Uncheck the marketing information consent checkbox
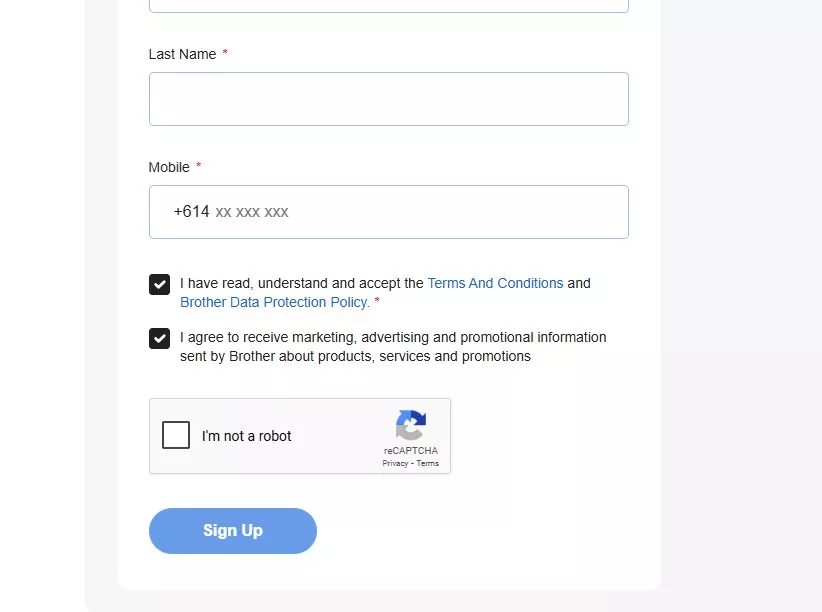The height and width of the screenshot is (612, 822). pyautogui.click(x=159, y=338)
